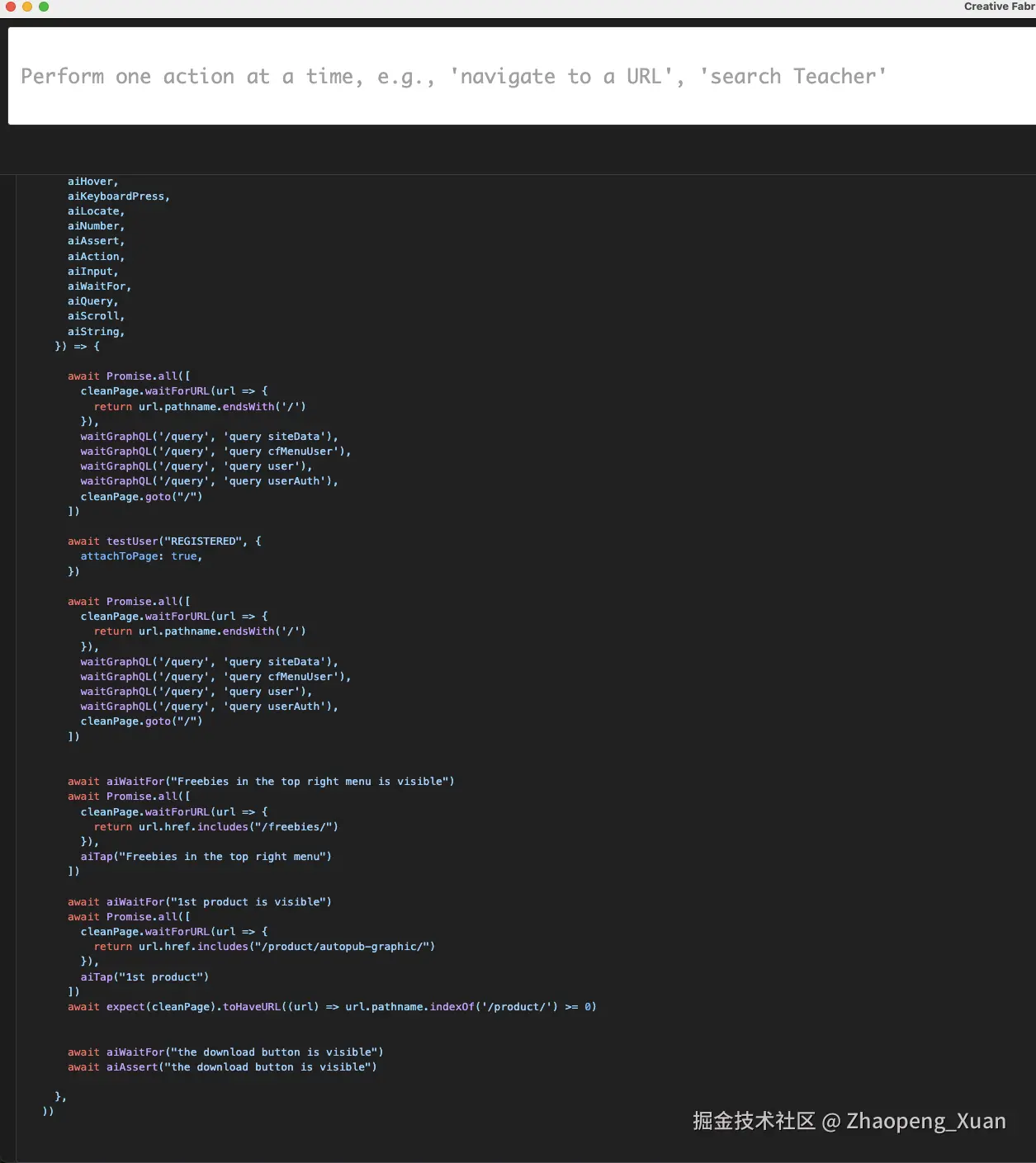Image resolution: width=1036 pixels, height=1163 pixels.
Task: Select the aiQuery parameter line
Action: click(x=93, y=301)
